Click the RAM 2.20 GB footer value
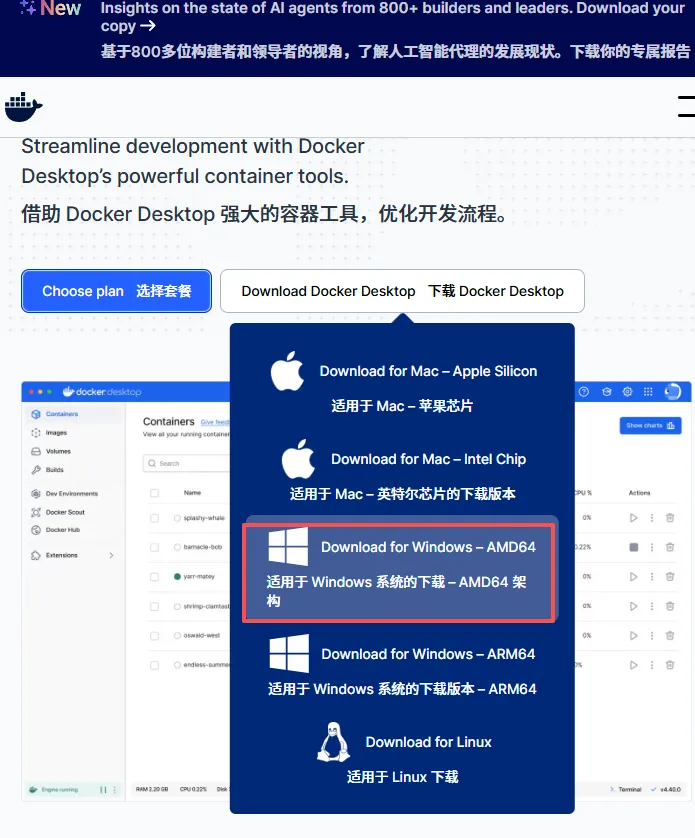 [x=152, y=789]
